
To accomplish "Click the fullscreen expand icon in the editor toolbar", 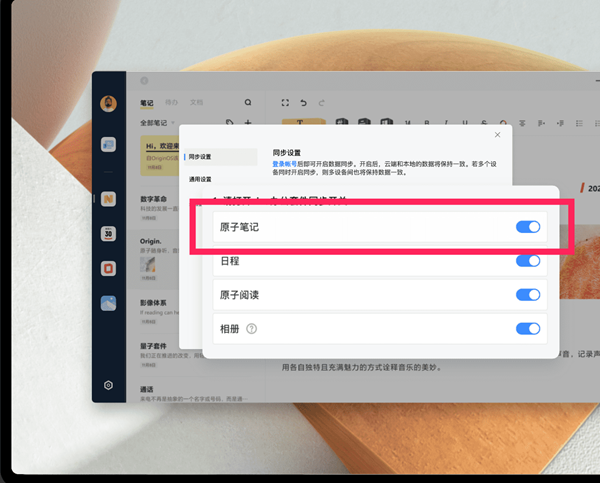I will (285, 103).
